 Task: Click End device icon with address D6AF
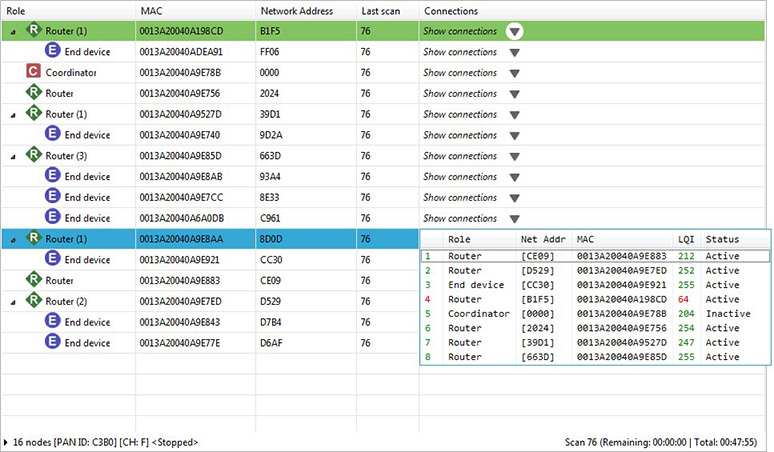pyautogui.click(x=52, y=341)
